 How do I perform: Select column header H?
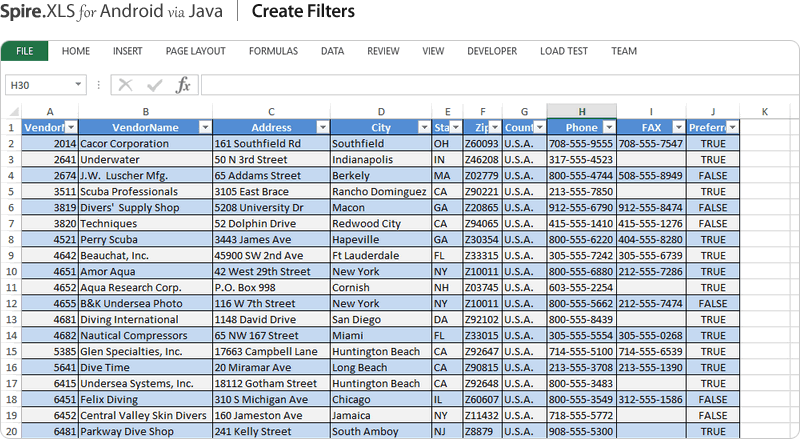coord(581,111)
